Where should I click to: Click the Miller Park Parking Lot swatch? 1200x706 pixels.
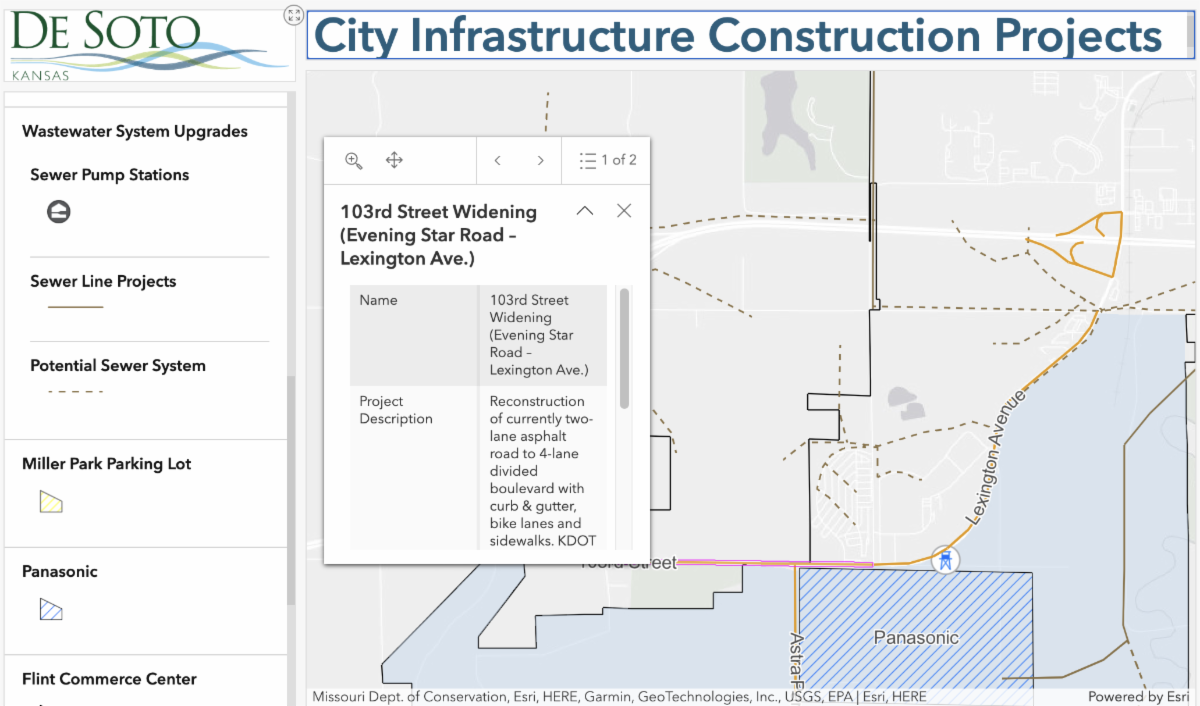point(50,502)
